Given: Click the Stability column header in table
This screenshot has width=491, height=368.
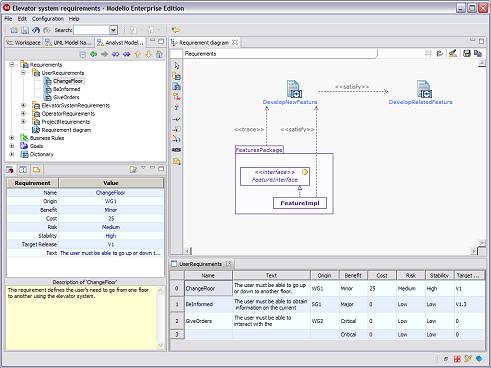Looking at the screenshot, I should click(x=439, y=275).
